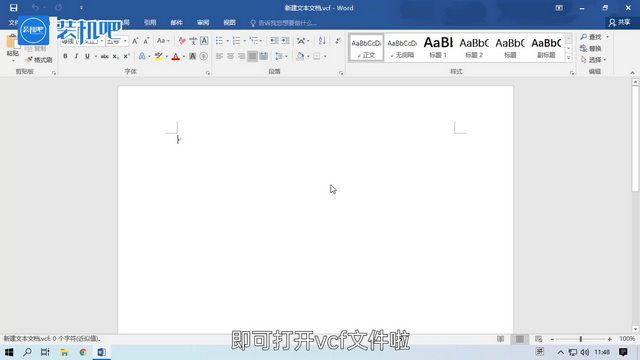Switch to Web Layout view

[x=539, y=339]
